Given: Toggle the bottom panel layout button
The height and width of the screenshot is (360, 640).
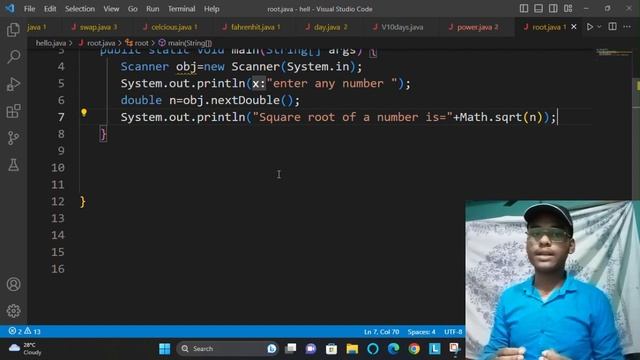Looking at the screenshot, I should (x=538, y=9).
